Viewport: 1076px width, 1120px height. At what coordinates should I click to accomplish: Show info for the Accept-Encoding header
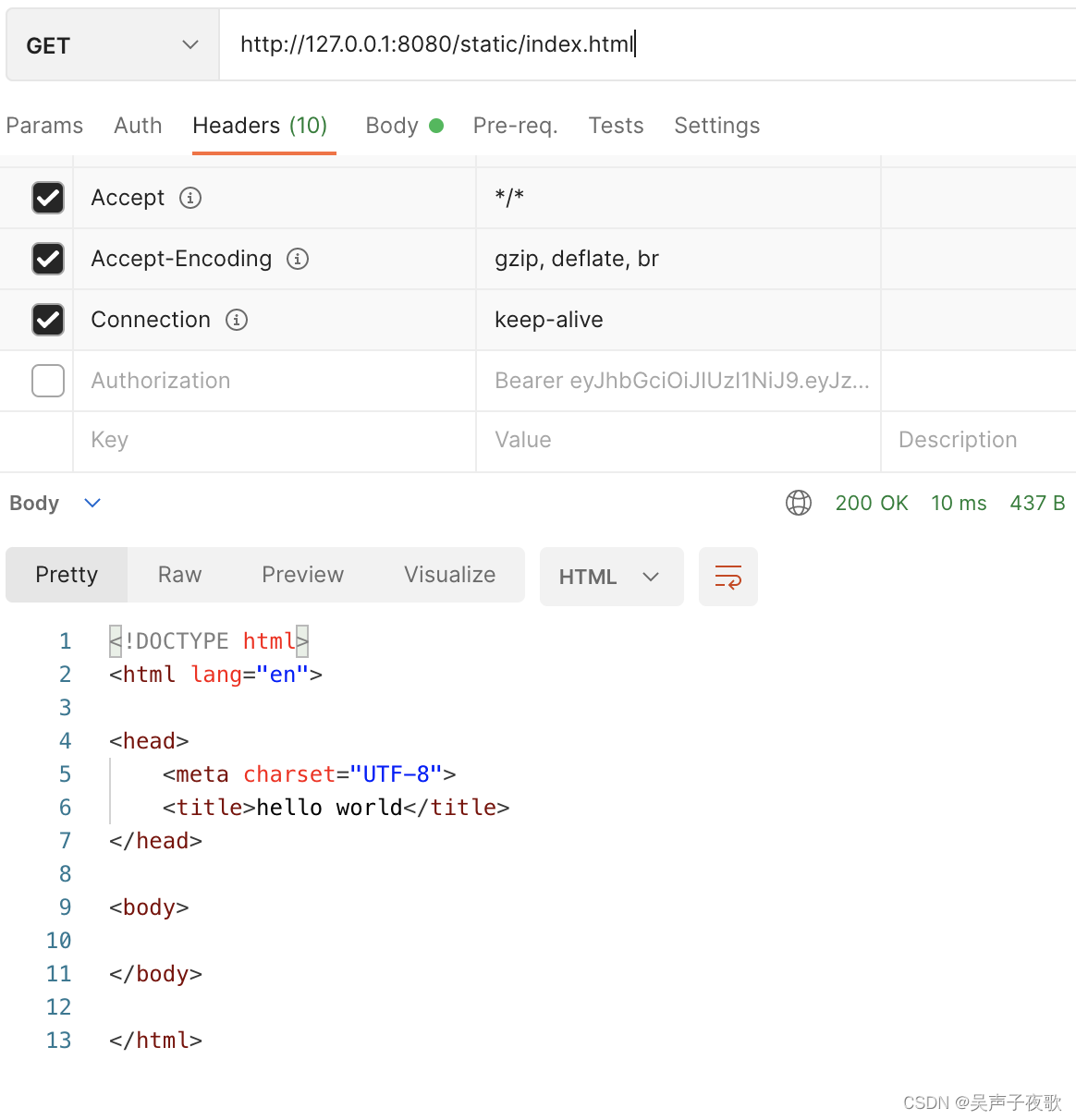coord(298,259)
